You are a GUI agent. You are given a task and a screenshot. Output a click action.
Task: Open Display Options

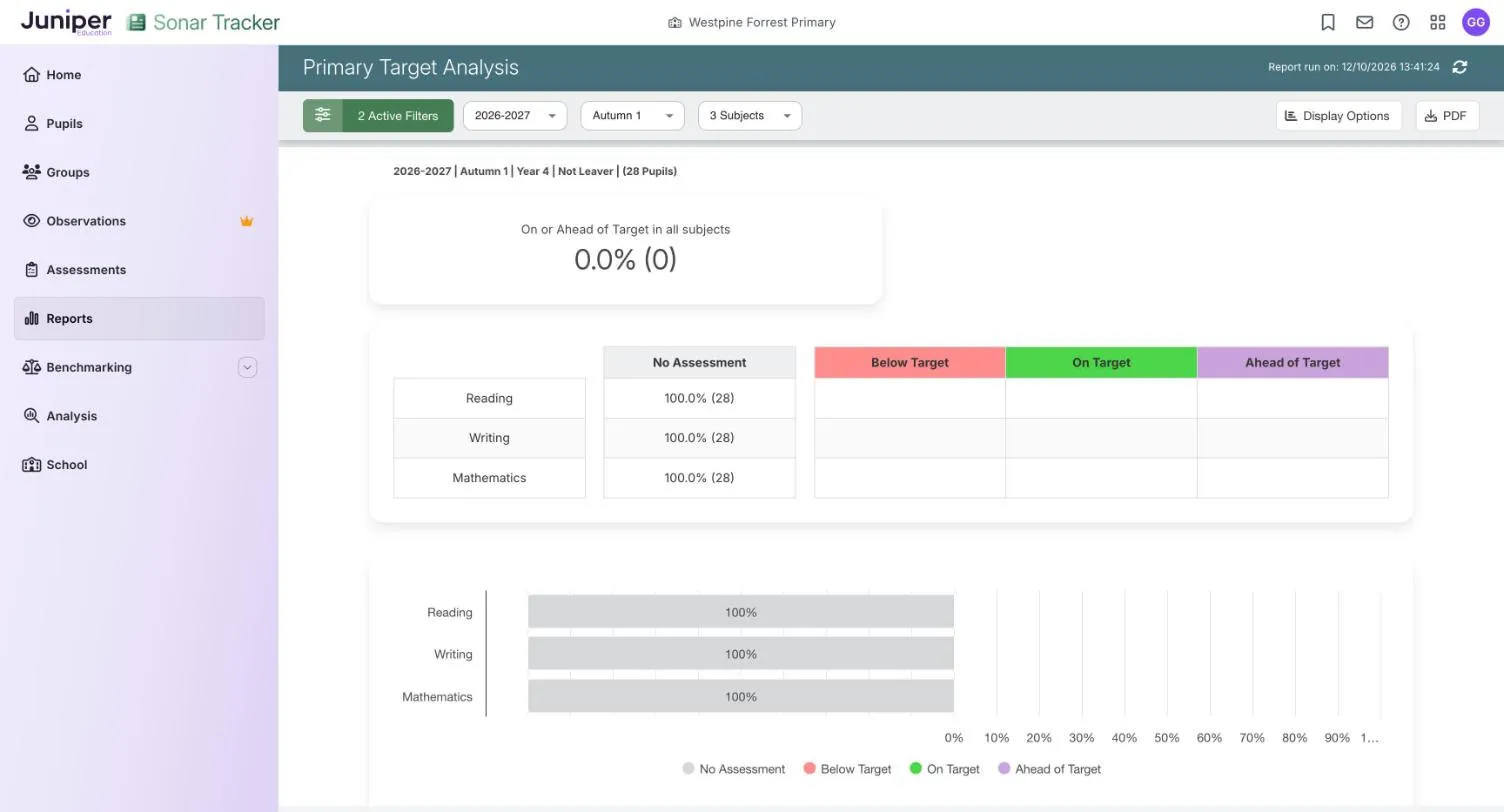pyautogui.click(x=1338, y=115)
